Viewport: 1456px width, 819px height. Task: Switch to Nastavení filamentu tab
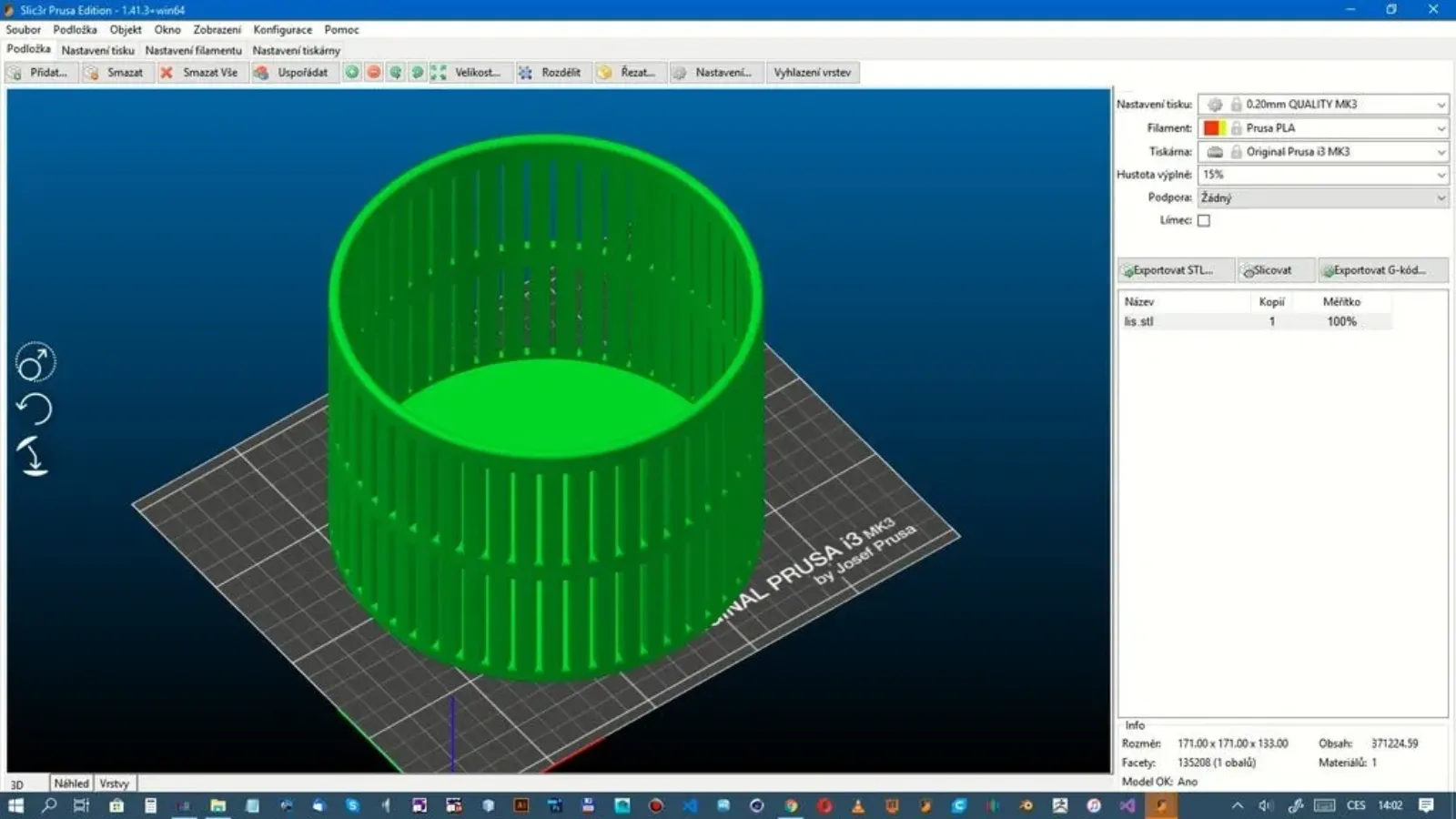[x=194, y=50]
